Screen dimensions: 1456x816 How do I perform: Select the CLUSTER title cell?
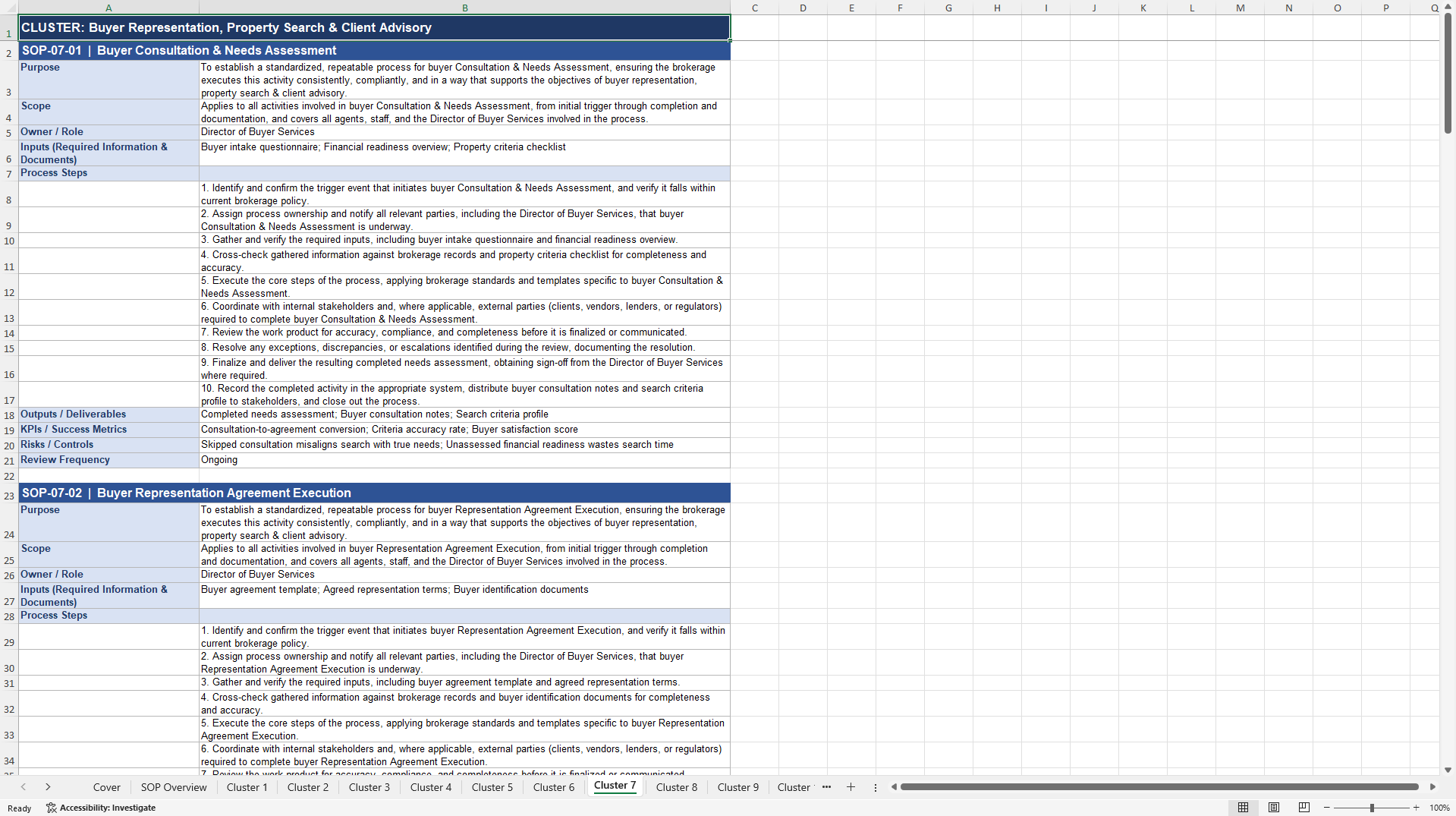[374, 27]
